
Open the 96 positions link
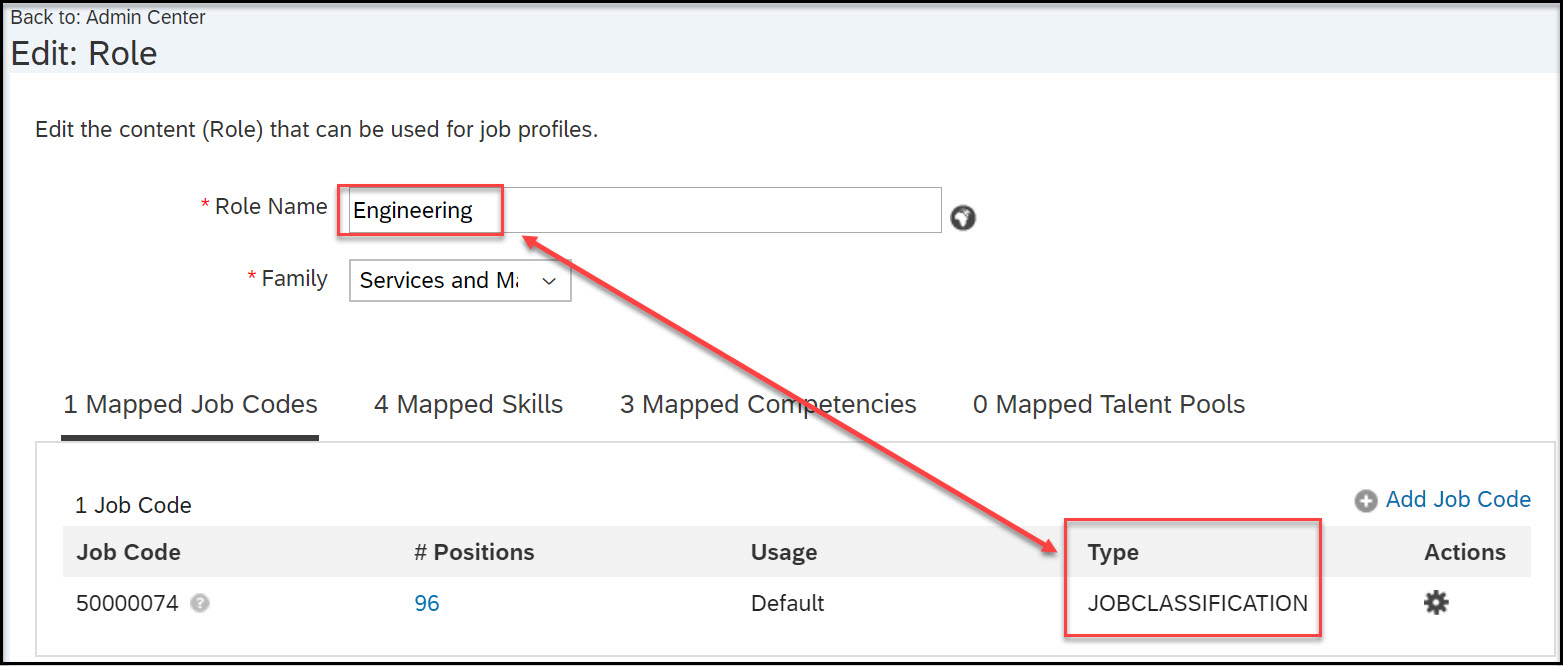pos(427,603)
